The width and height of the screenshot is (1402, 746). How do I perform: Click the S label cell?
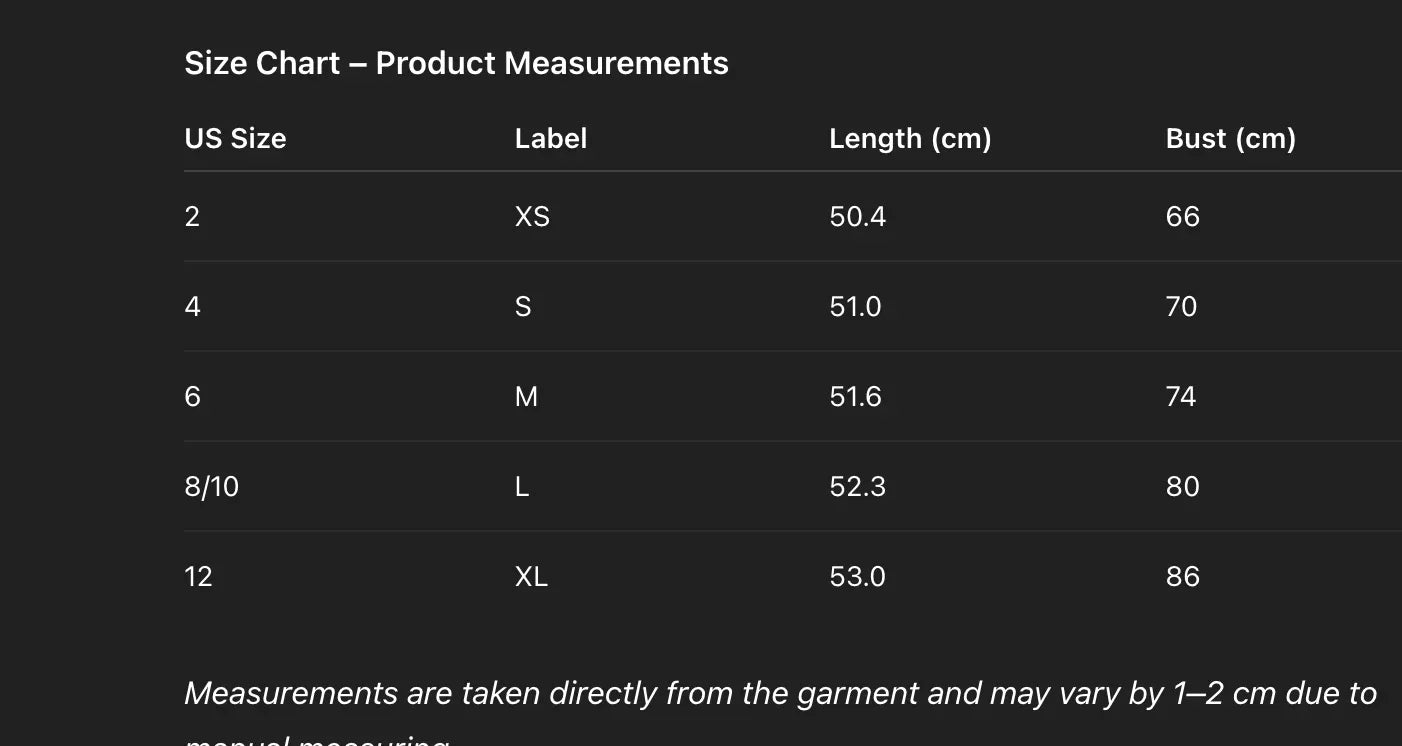[523, 307]
